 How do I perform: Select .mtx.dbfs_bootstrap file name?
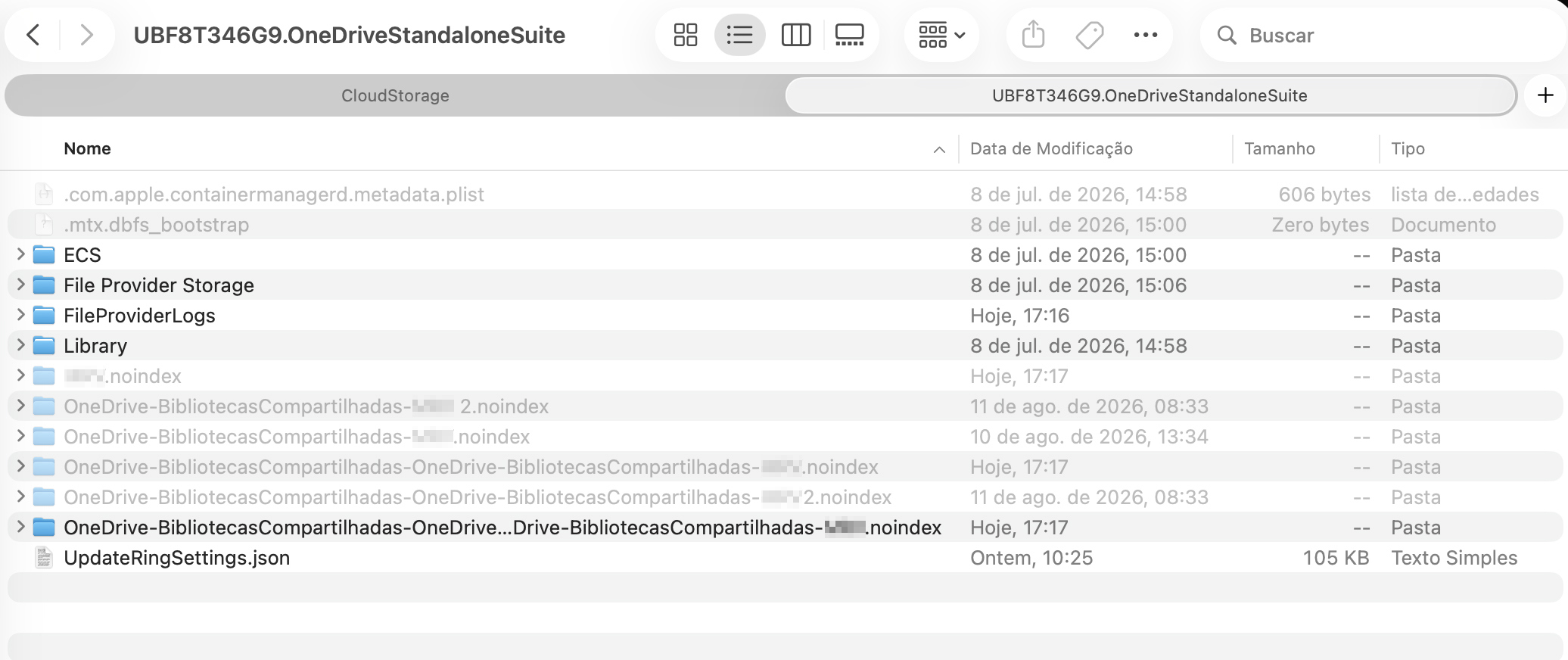point(156,225)
